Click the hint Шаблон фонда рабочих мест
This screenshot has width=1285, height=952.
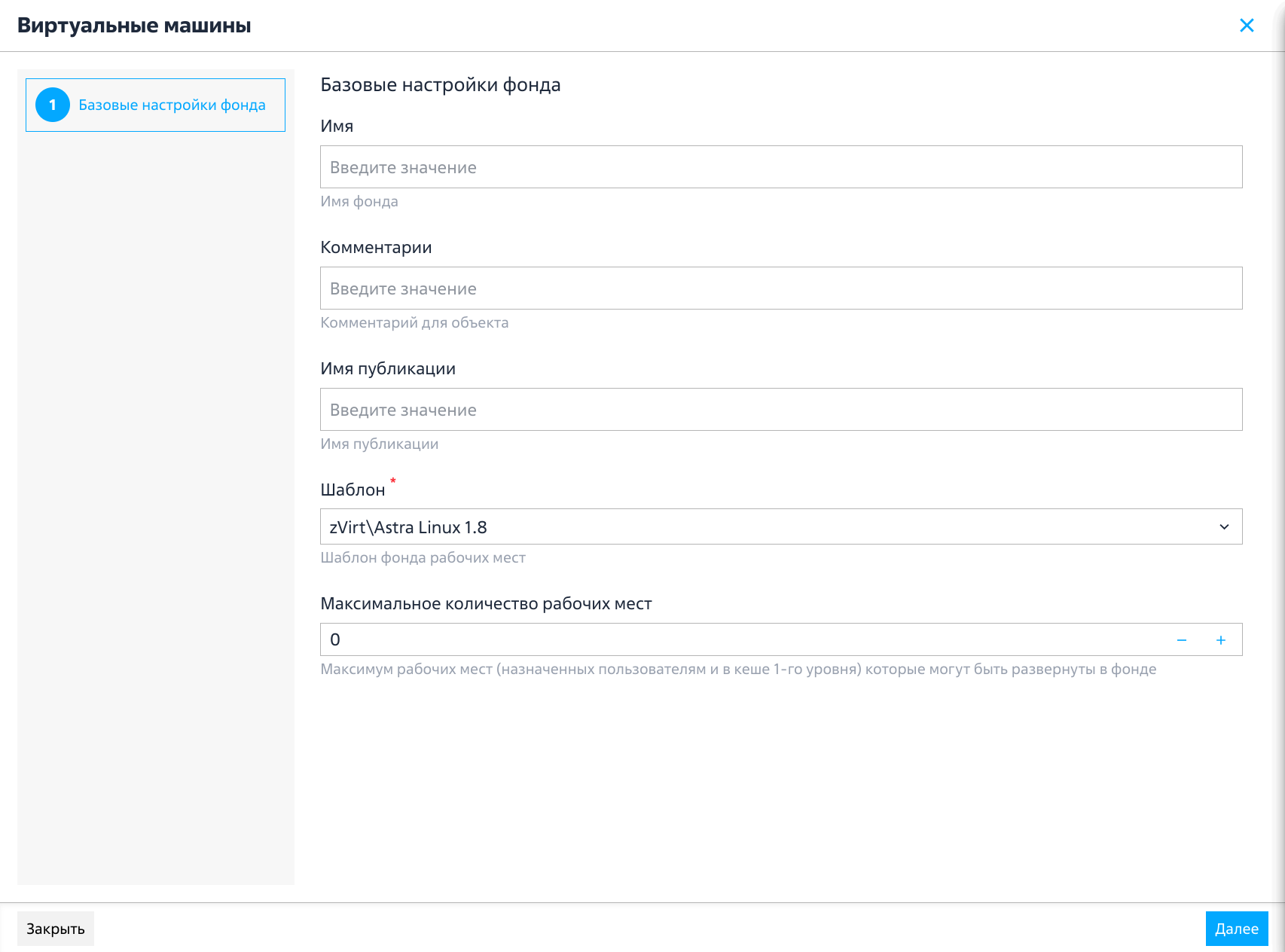[x=423, y=558]
